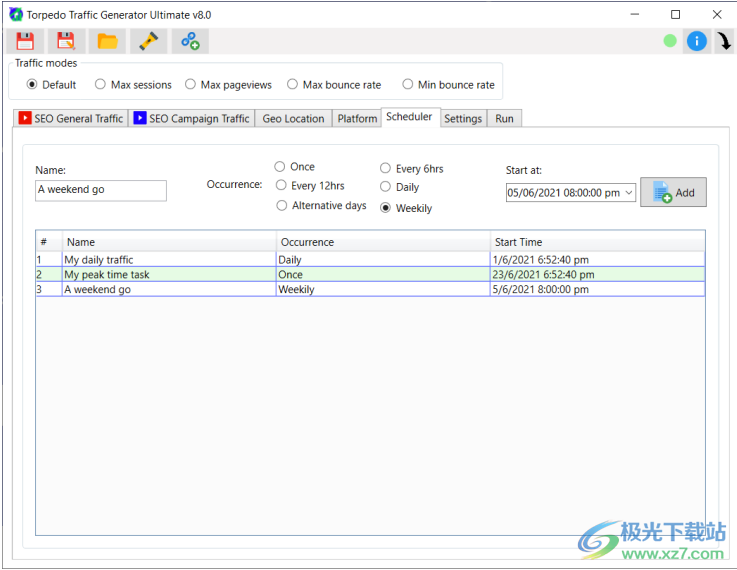Open the Geo Location tab
Image resolution: width=737 pixels, height=570 pixels.
pos(293,118)
